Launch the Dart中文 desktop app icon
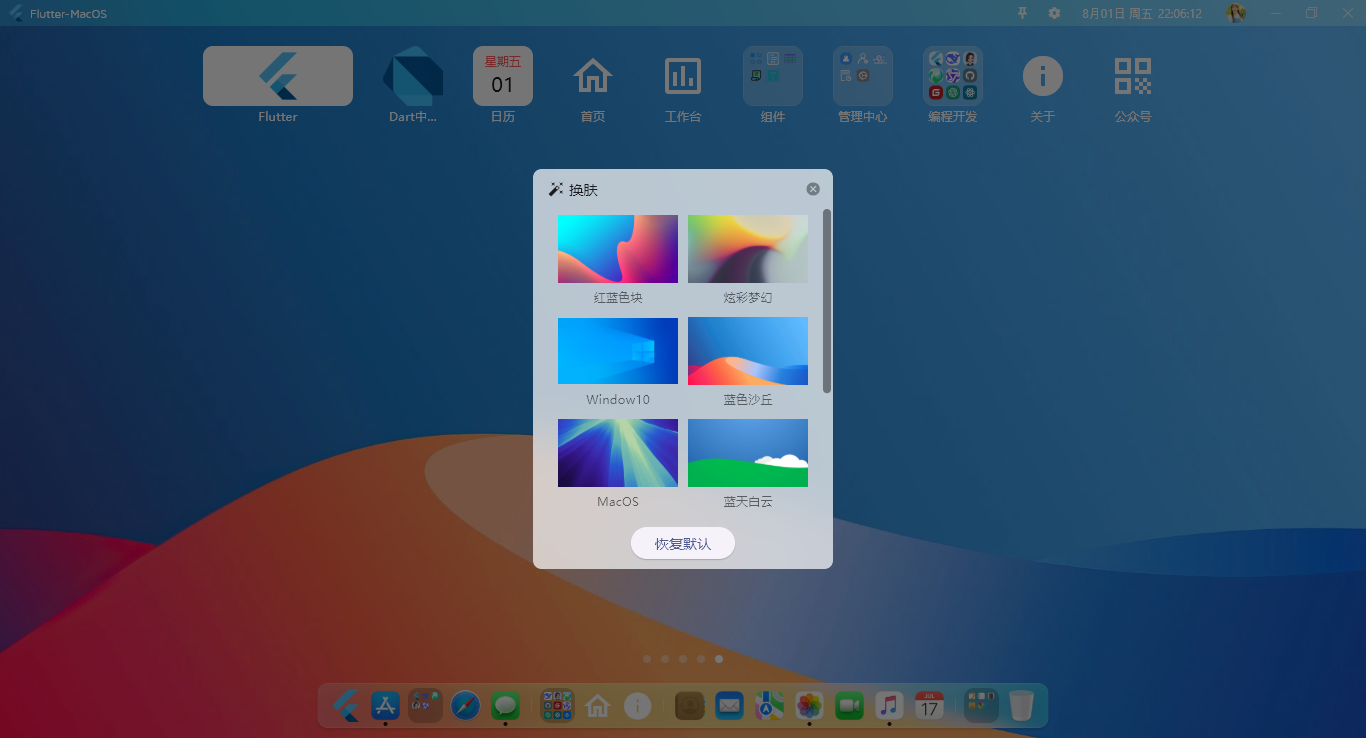 coord(413,77)
